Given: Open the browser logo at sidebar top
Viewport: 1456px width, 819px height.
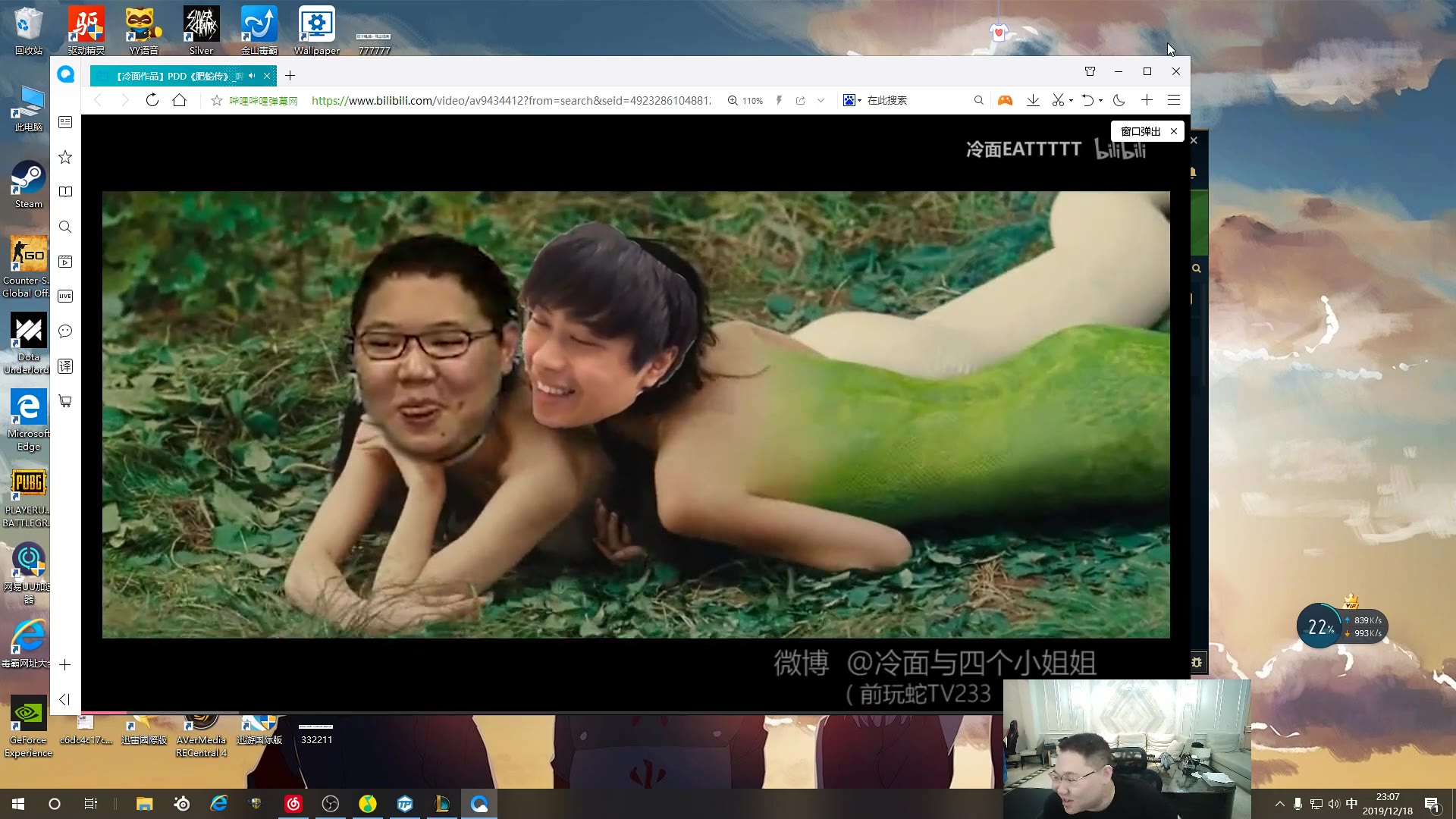Looking at the screenshot, I should (x=65, y=74).
